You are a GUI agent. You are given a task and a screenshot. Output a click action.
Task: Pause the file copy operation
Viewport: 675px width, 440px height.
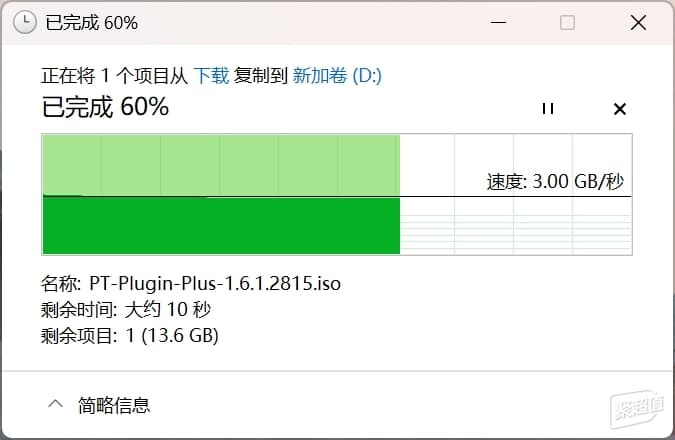pos(548,108)
